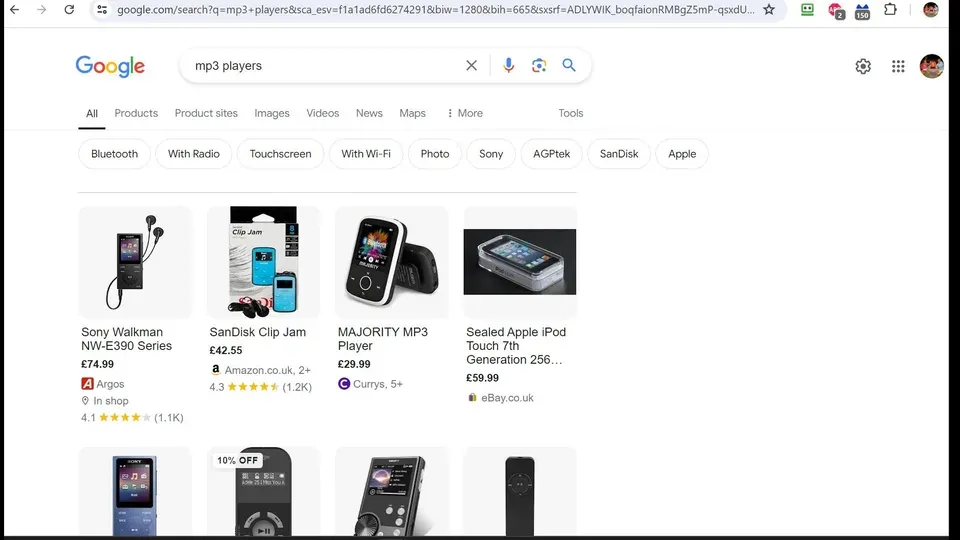
Task: Open the blue Sony player thumbnail
Action: [x=135, y=493]
